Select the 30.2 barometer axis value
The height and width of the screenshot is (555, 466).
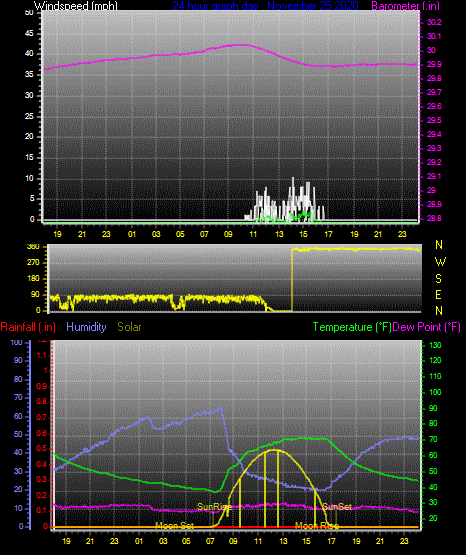pos(434,22)
